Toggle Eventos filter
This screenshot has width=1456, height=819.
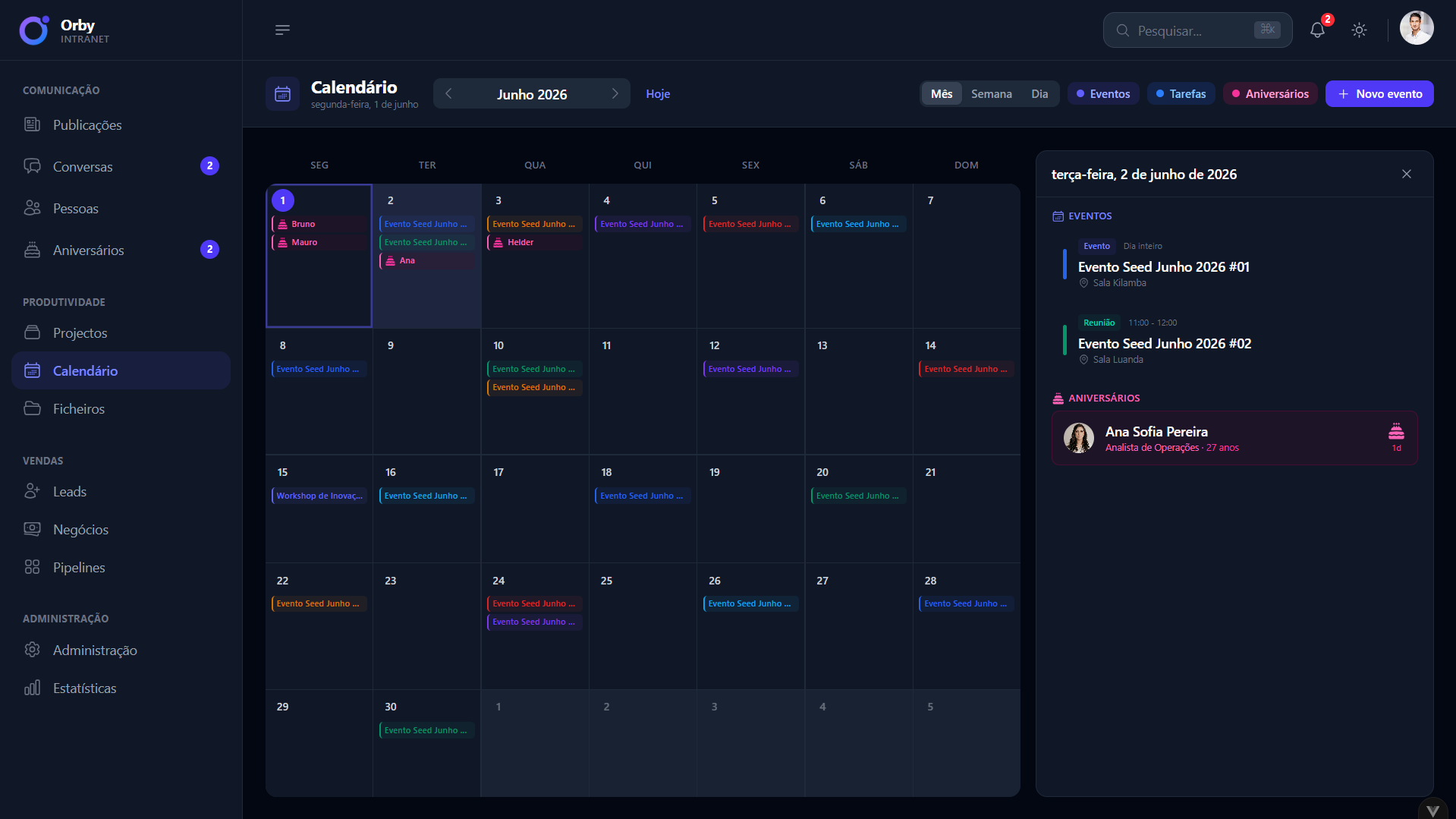(1103, 94)
